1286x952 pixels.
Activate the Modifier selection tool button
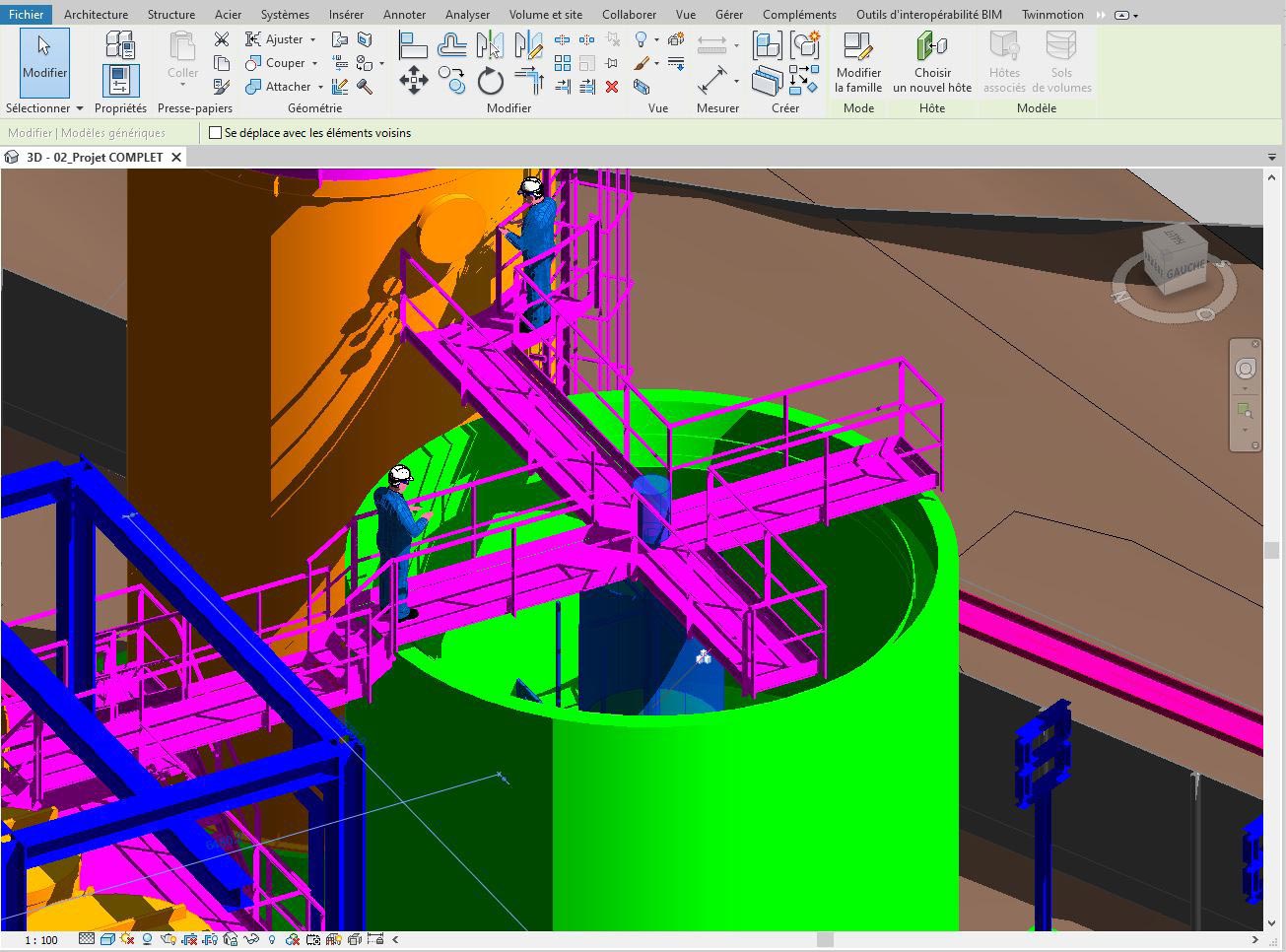[x=44, y=61]
